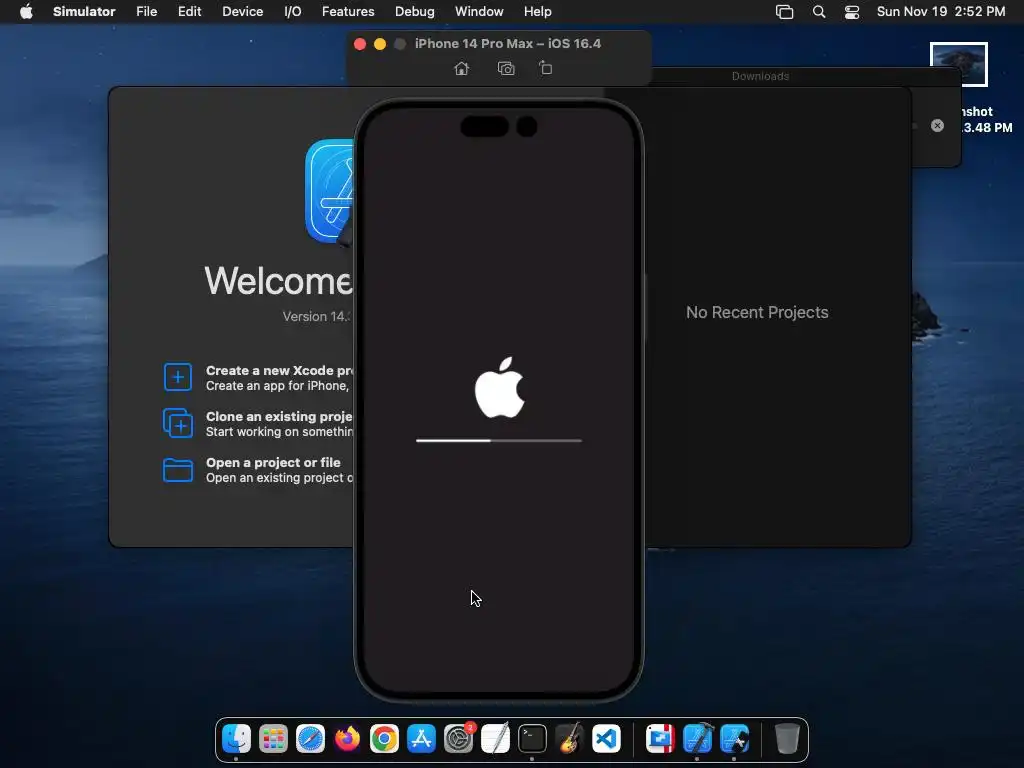Click the Home button in Simulator toolbar
The height and width of the screenshot is (768, 1024).
coord(462,69)
